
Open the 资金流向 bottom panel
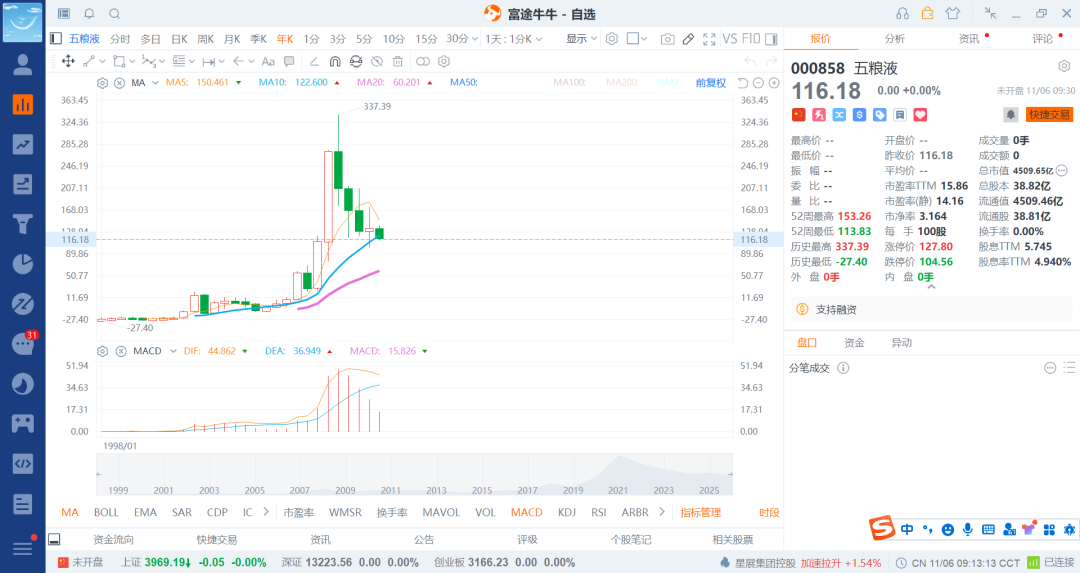113,539
